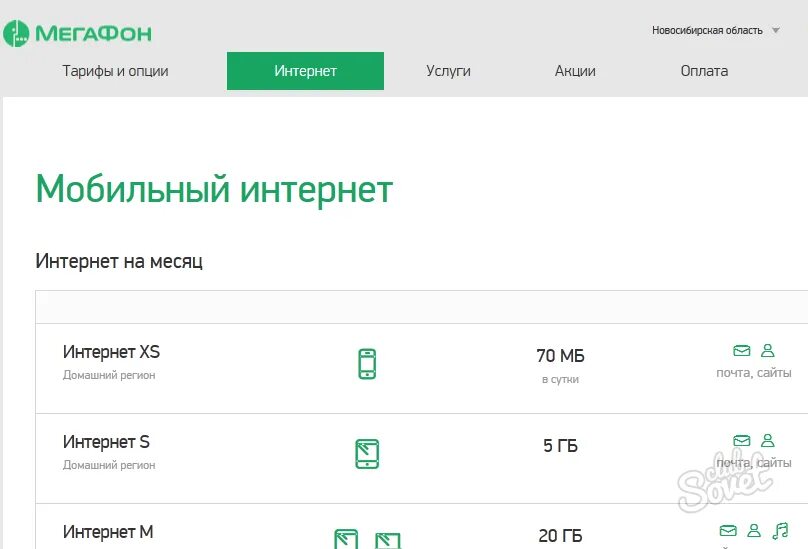808x549 pixels.
Task: Click 'почта, сайты' in Интернет XS row
Action: point(754,373)
